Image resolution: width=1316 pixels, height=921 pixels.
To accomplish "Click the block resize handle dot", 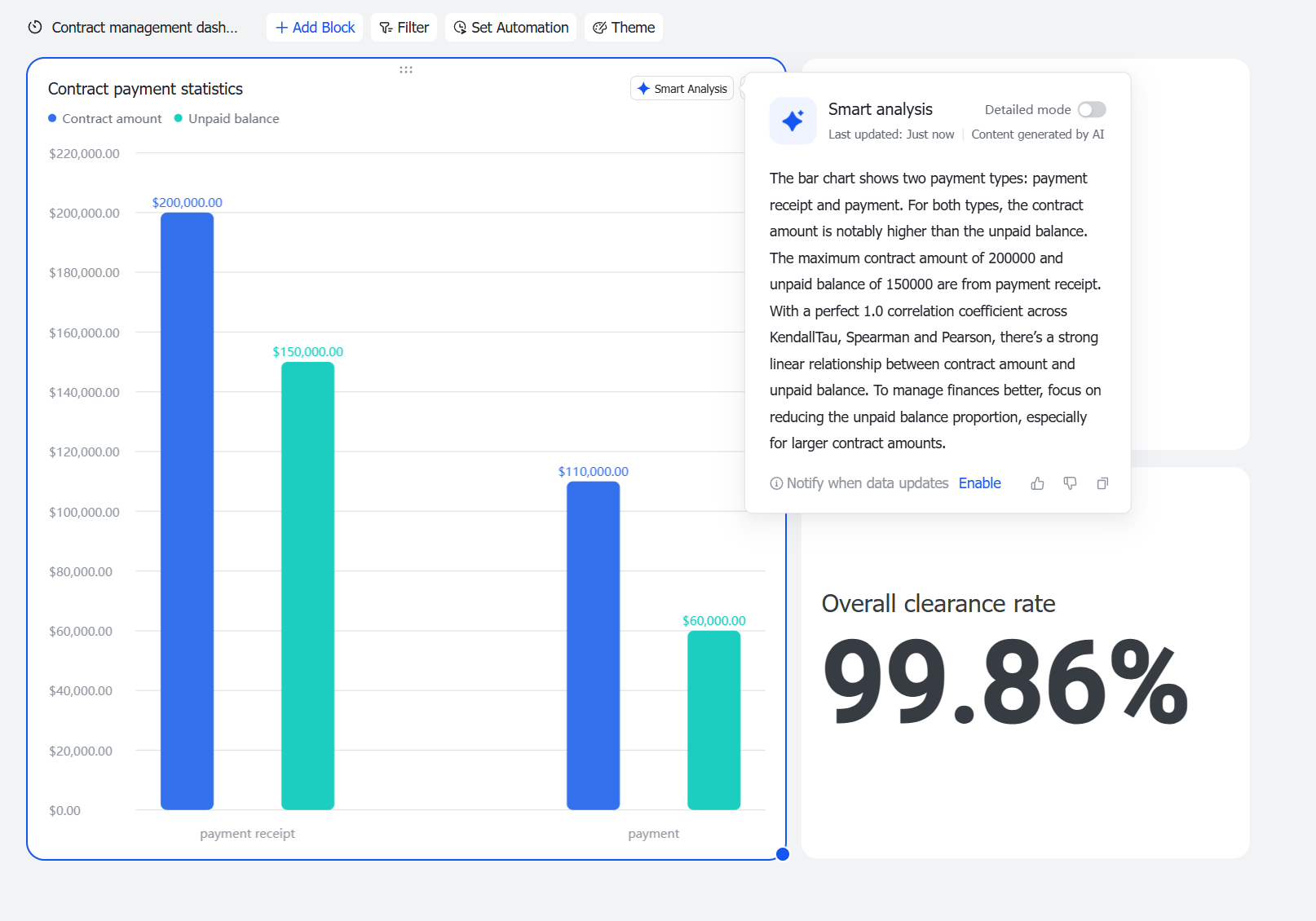I will [x=783, y=854].
